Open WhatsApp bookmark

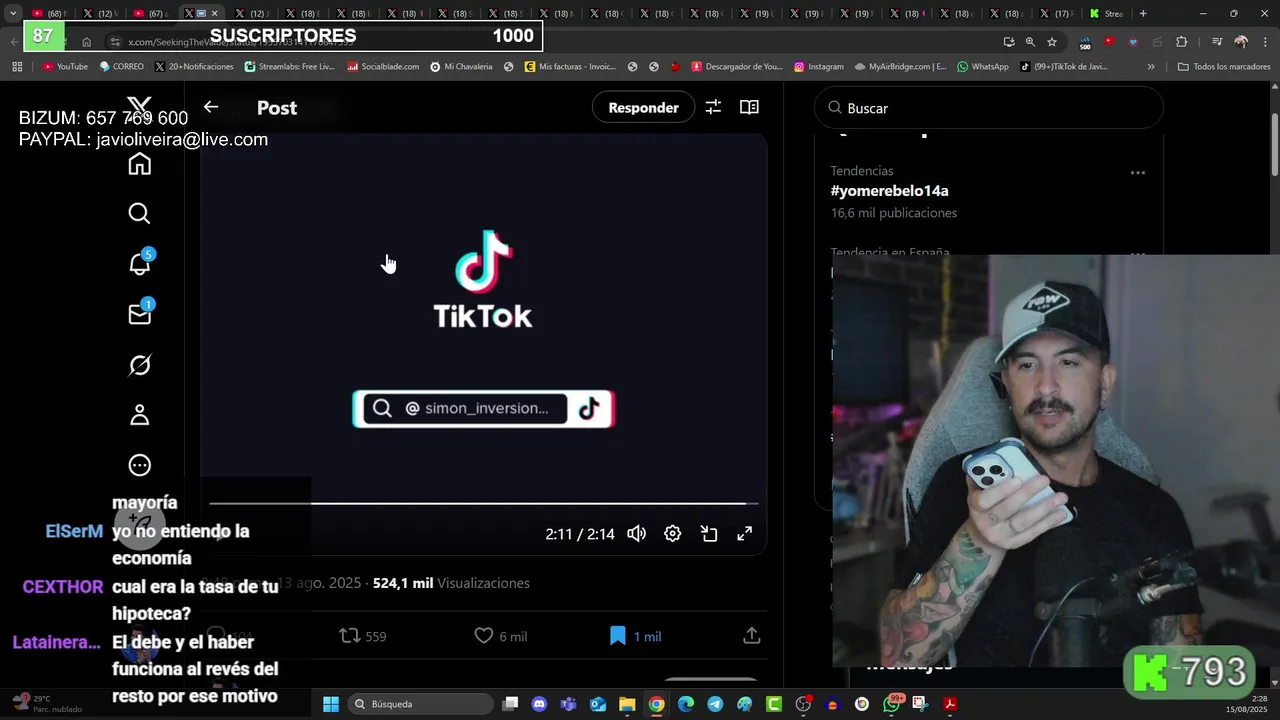coord(983,67)
